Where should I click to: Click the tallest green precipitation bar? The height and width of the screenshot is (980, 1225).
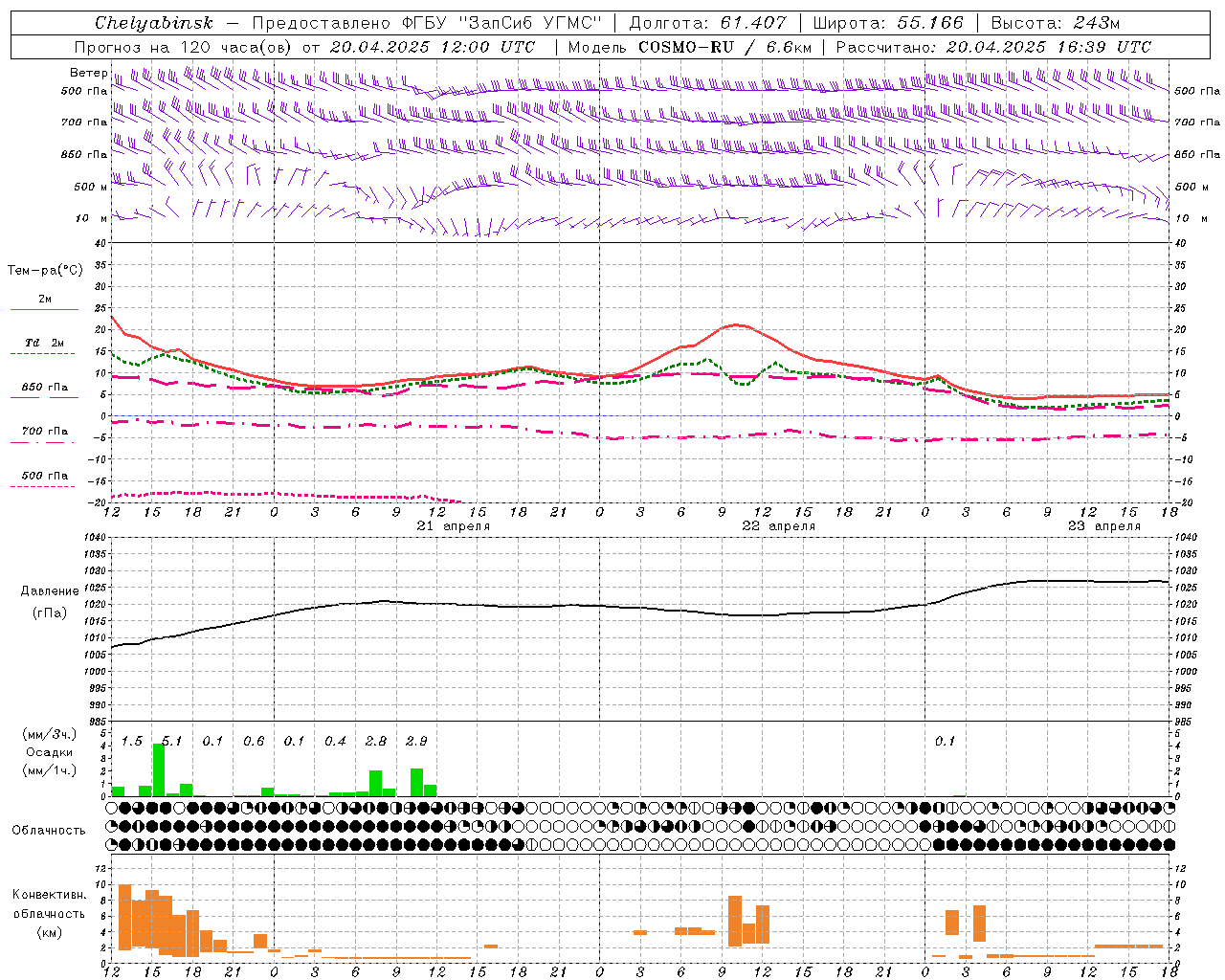pos(158,769)
